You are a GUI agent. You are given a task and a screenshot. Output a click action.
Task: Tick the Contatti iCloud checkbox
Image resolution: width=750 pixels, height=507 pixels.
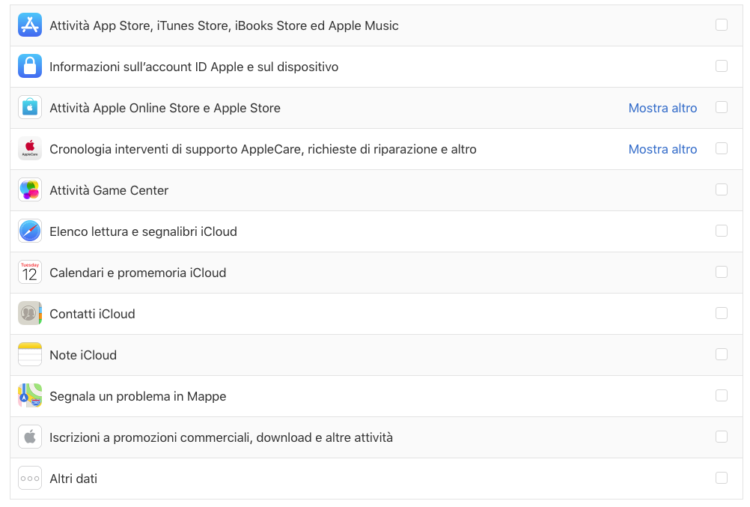[721, 313]
